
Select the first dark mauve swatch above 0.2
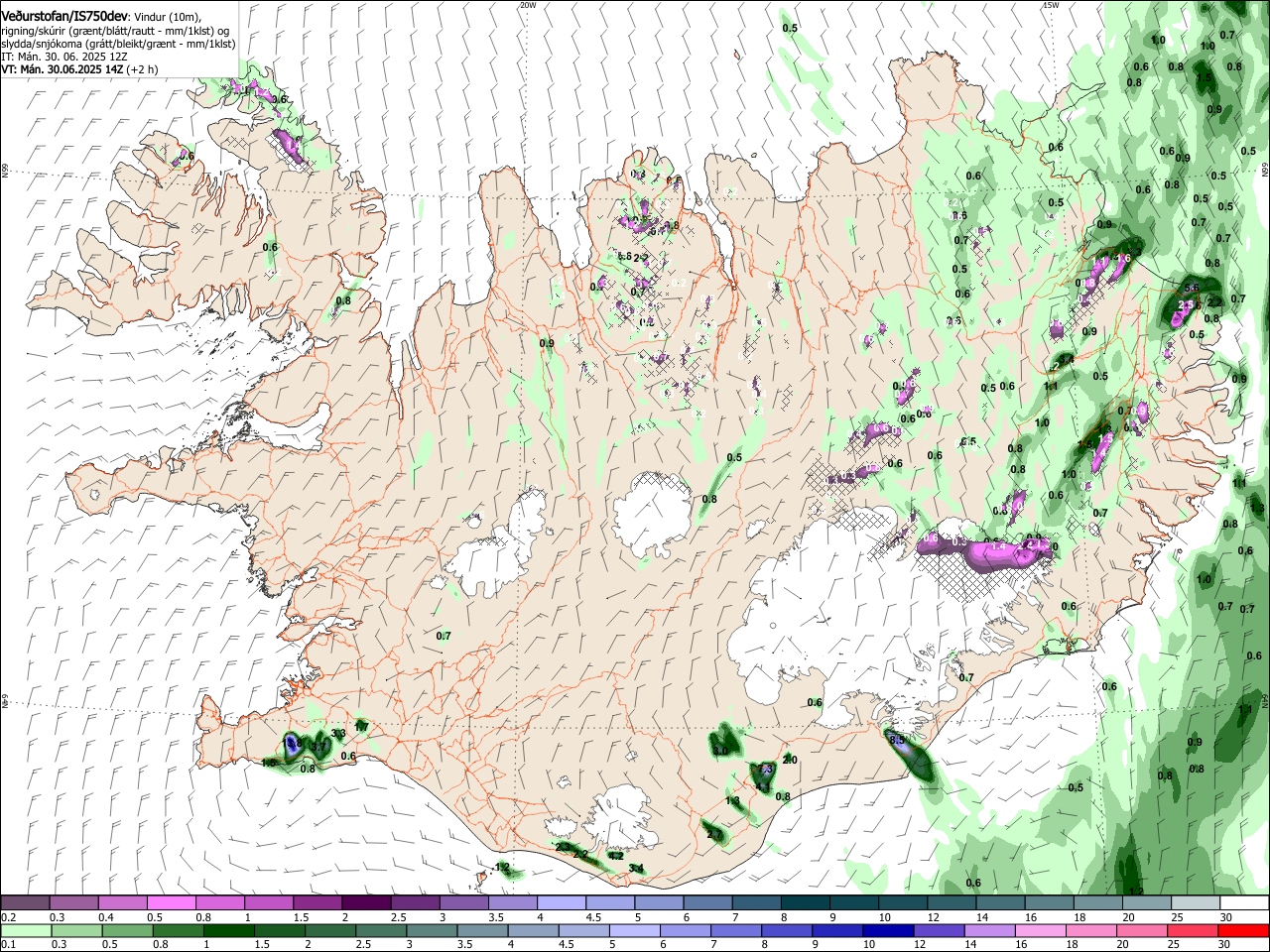[x=25, y=903]
